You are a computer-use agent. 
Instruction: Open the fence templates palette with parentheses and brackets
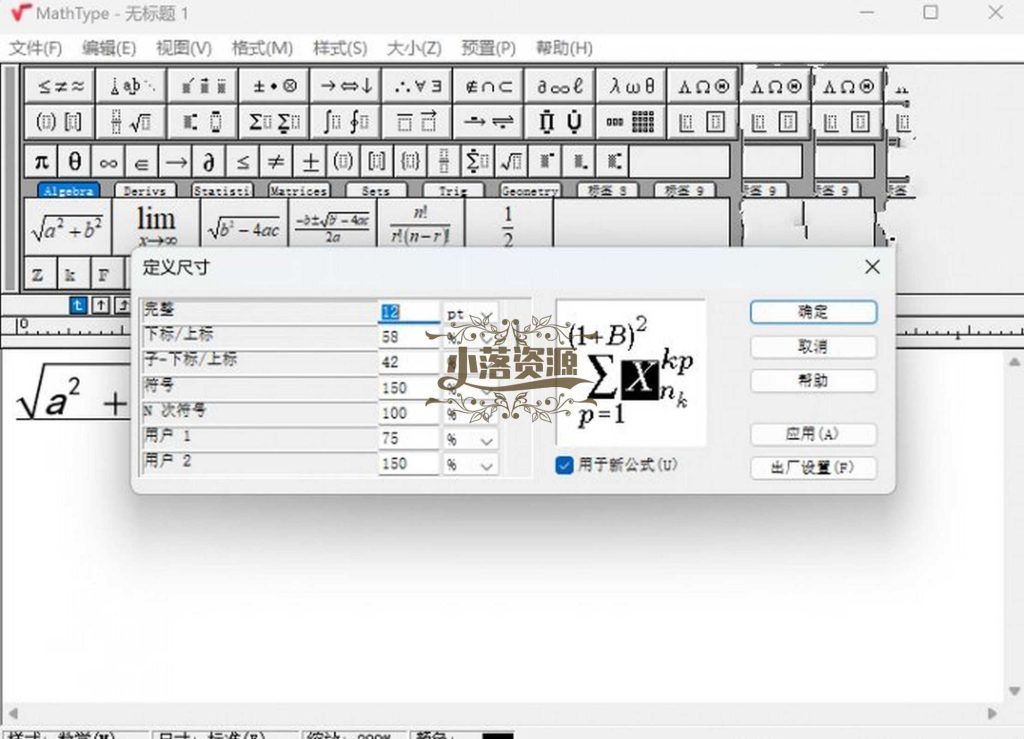[x=60, y=121]
